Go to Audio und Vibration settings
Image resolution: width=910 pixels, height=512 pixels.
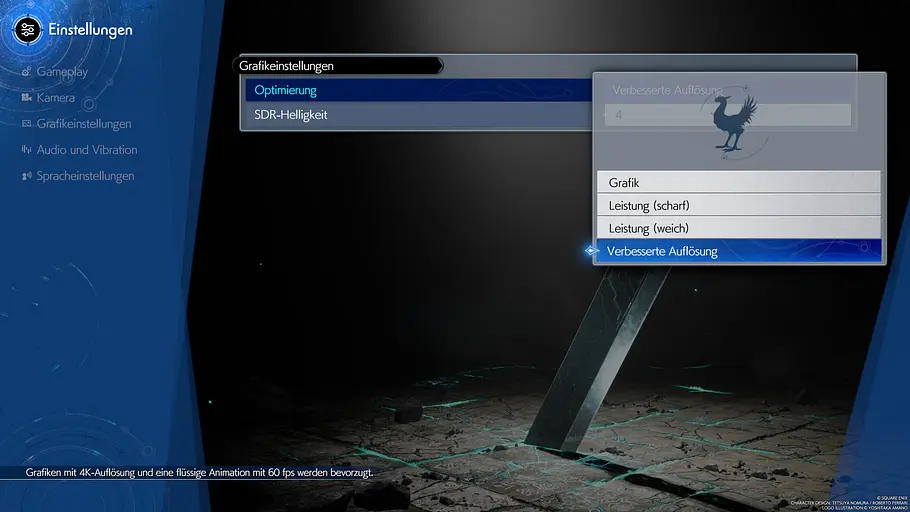point(87,150)
